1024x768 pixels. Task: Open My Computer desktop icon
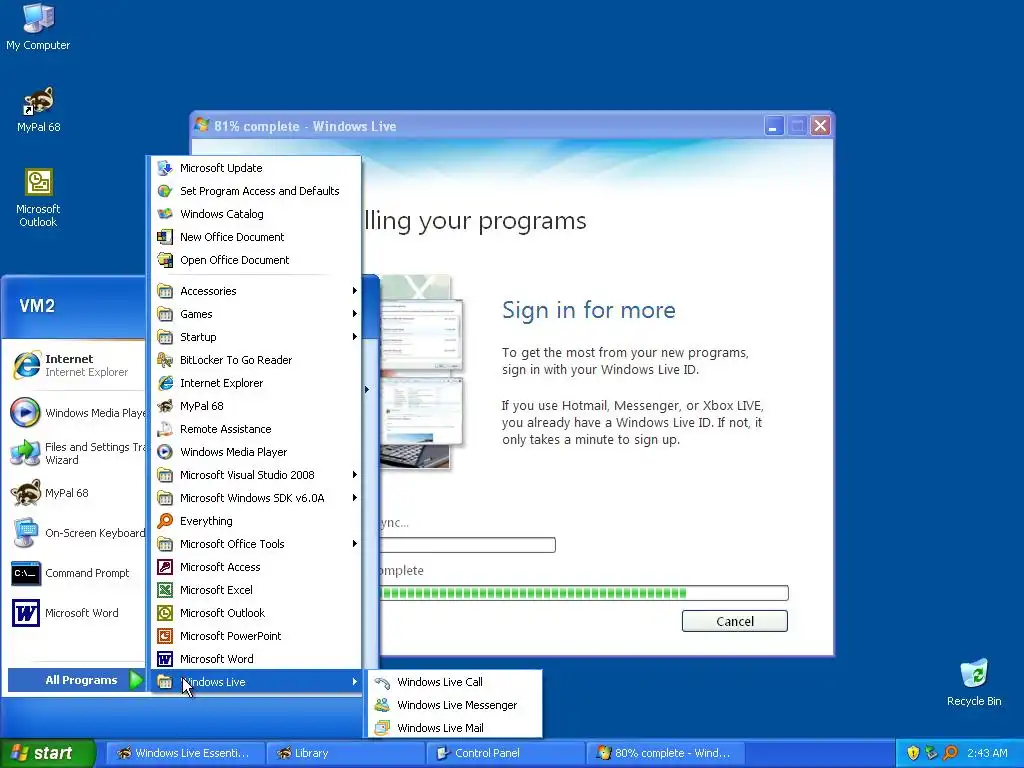click(x=38, y=26)
